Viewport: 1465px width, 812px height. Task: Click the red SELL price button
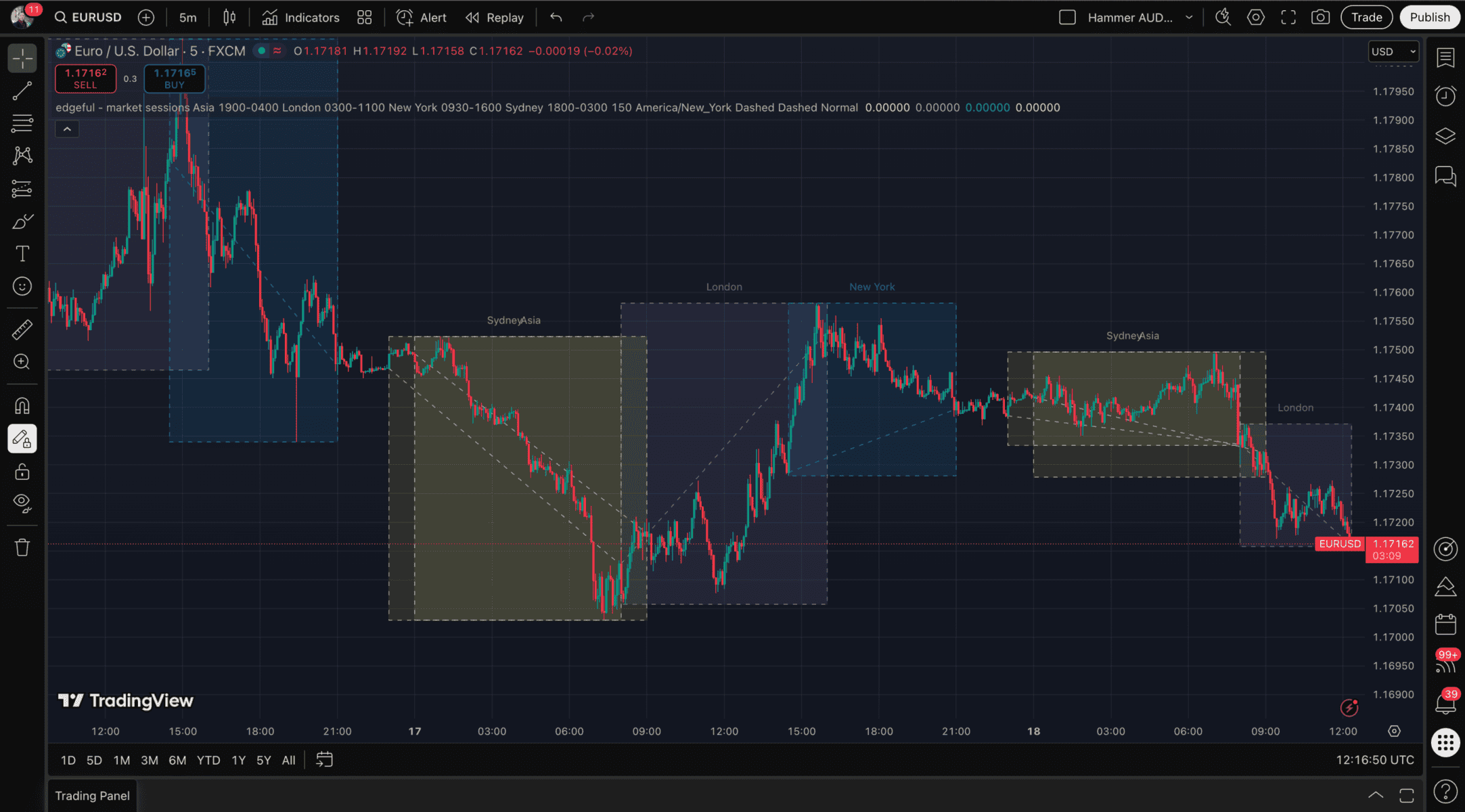point(85,78)
